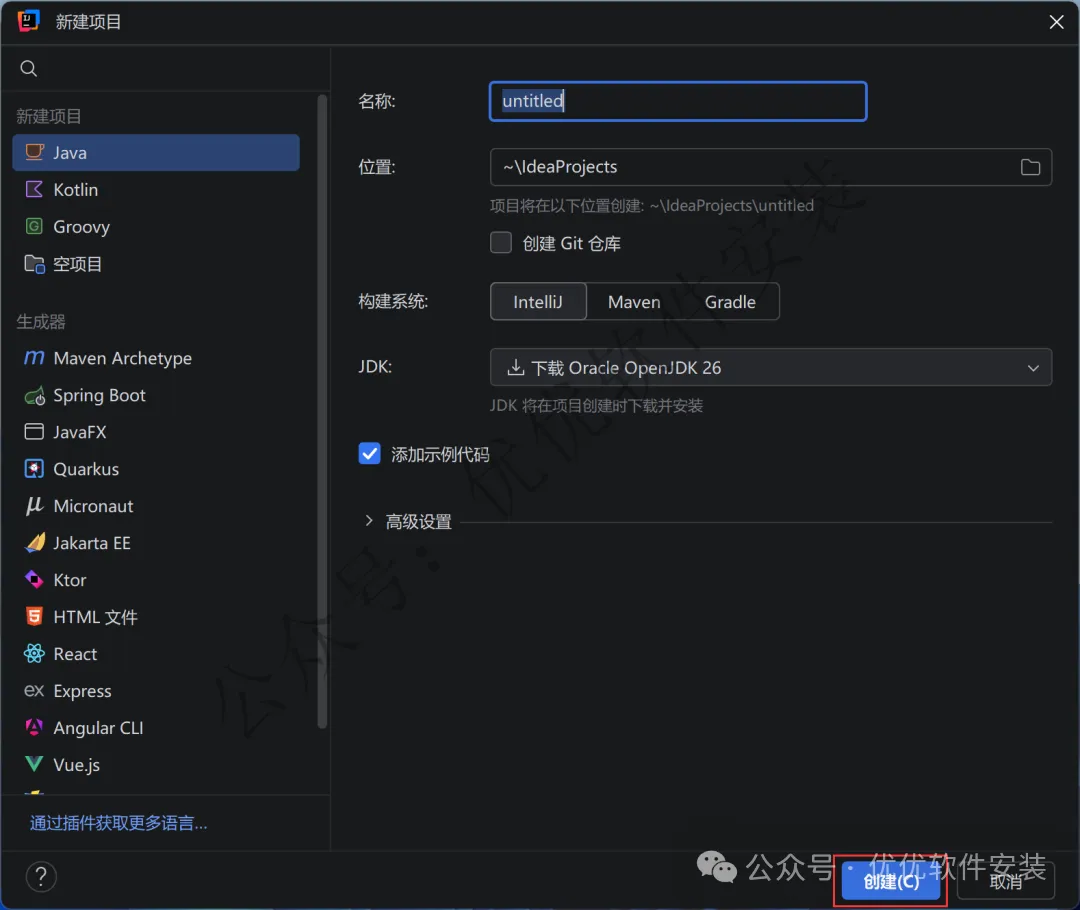
Task: Click the Vue.js V icon
Action: click(34, 765)
